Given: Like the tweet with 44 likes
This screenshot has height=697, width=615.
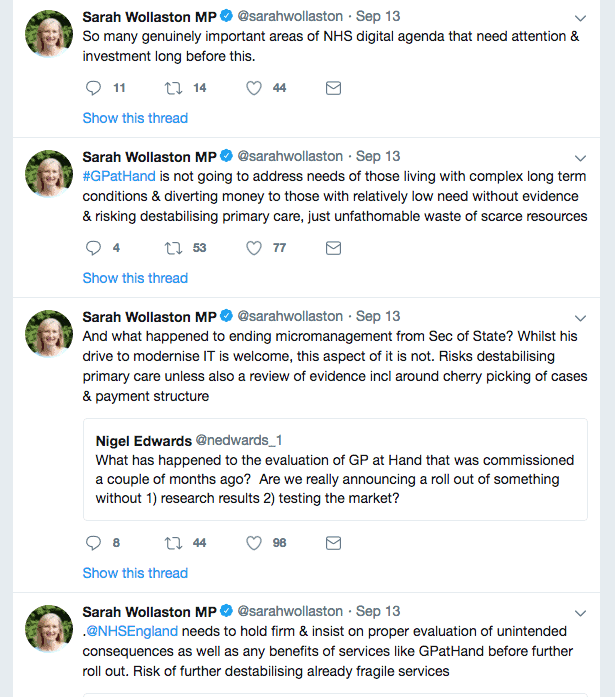Looking at the screenshot, I should click(254, 88).
